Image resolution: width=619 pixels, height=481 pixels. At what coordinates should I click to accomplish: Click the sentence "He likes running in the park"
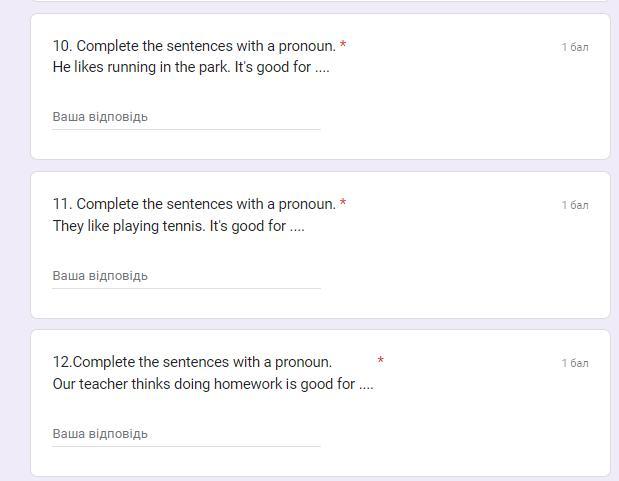[x=141, y=68]
